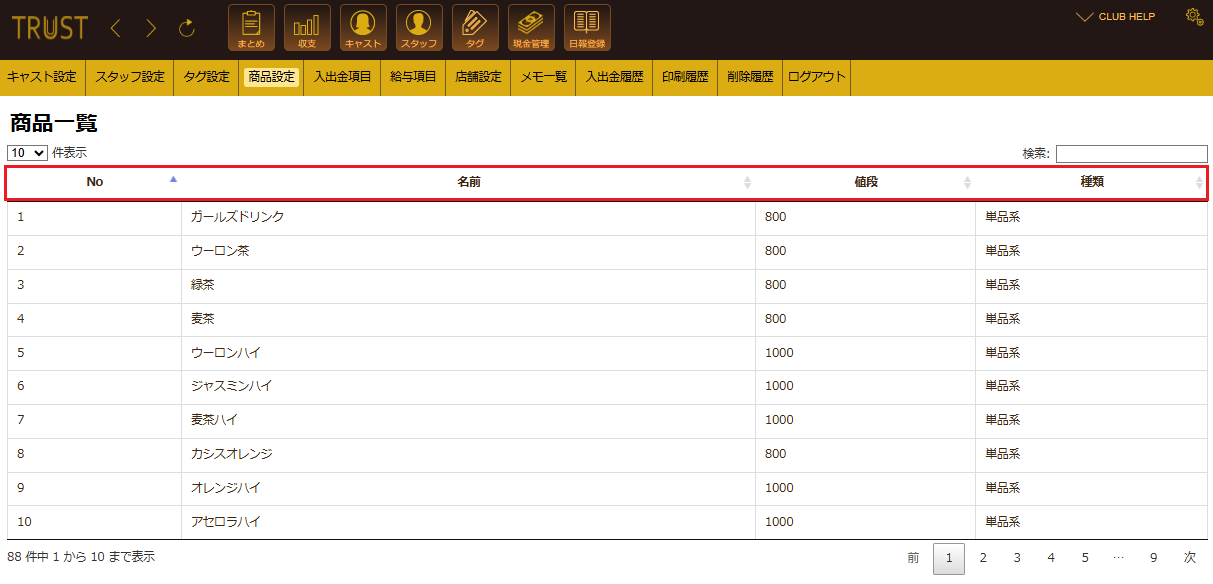Image resolution: width=1213 pixels, height=584 pixels.
Task: Click ログアウト to log out
Action: (816, 77)
